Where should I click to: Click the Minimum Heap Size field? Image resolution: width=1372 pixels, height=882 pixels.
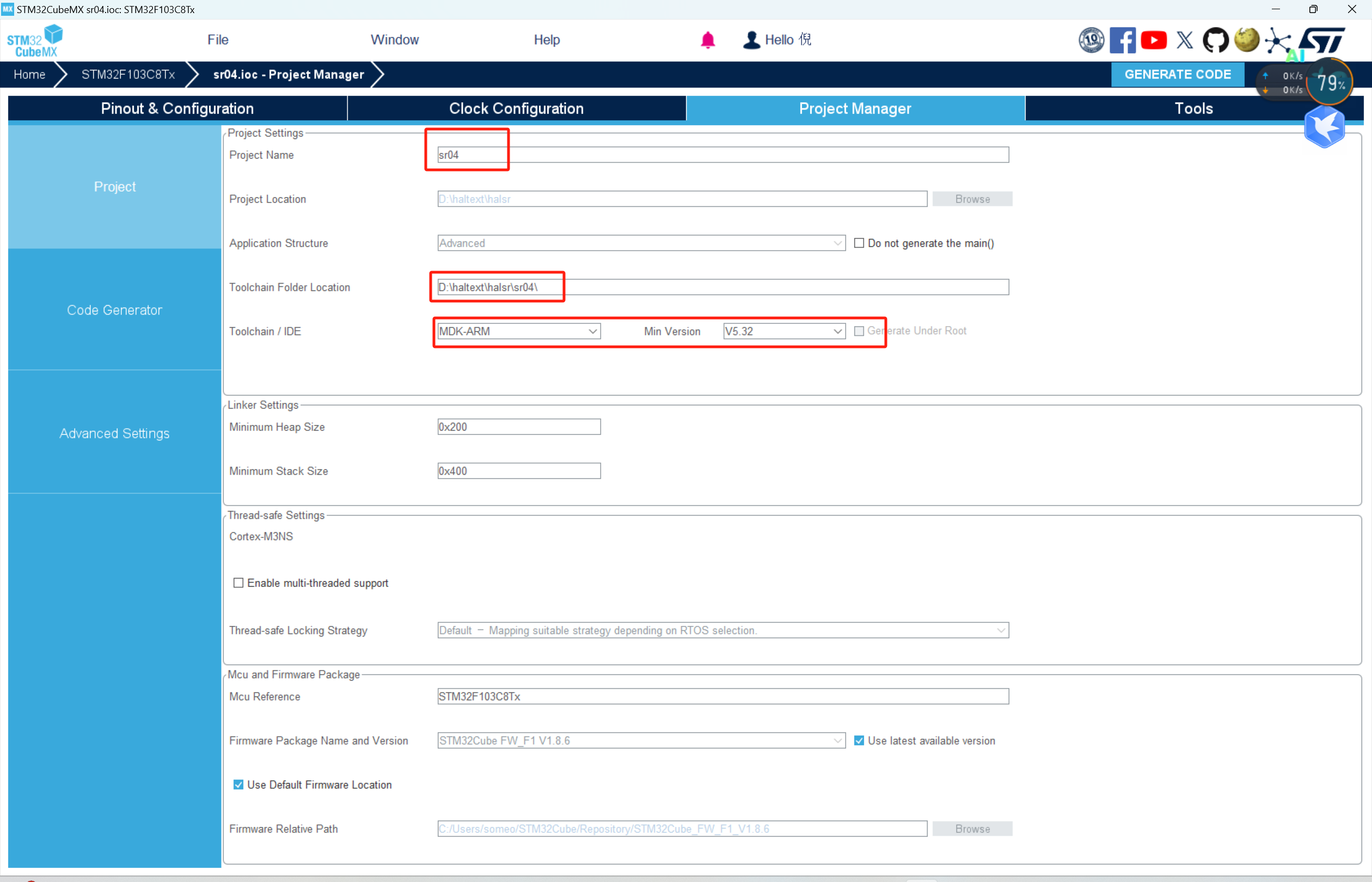coord(519,427)
